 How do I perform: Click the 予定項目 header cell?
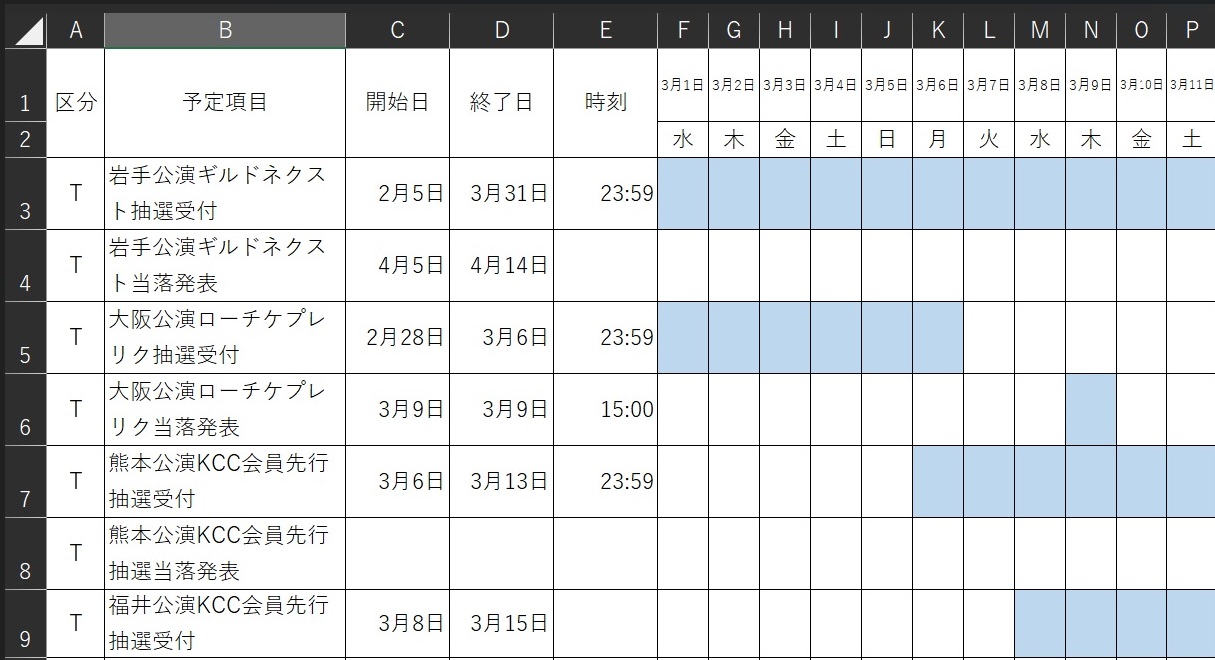tap(225, 103)
